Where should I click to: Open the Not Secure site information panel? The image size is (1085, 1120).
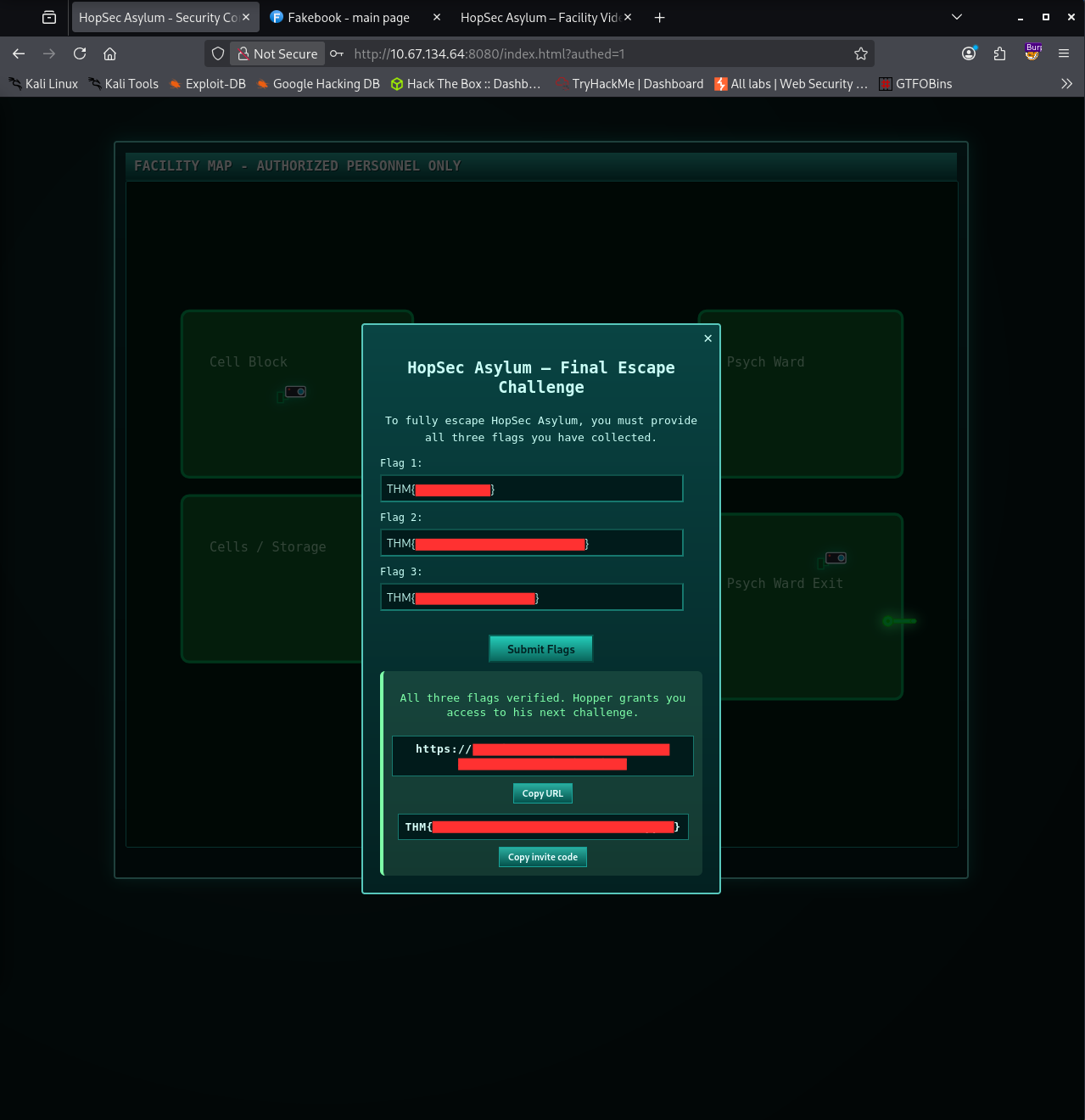tap(277, 53)
